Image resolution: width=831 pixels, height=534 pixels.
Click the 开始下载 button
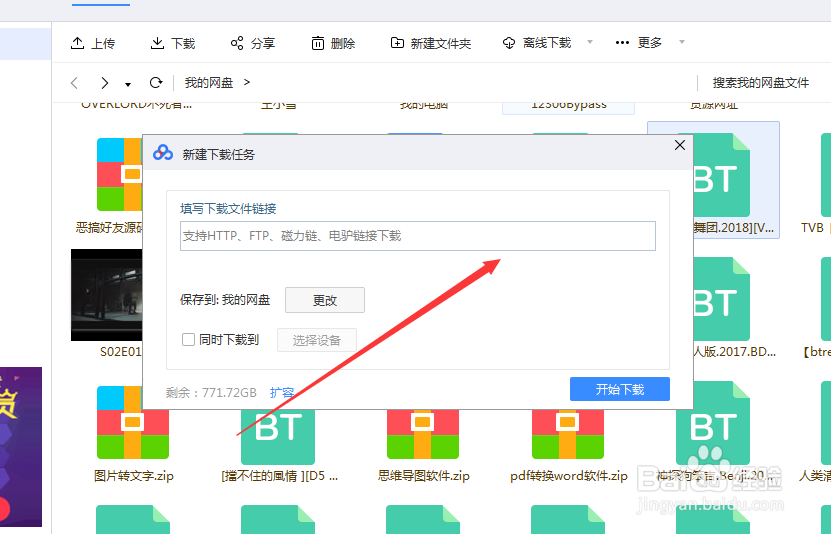(620, 389)
